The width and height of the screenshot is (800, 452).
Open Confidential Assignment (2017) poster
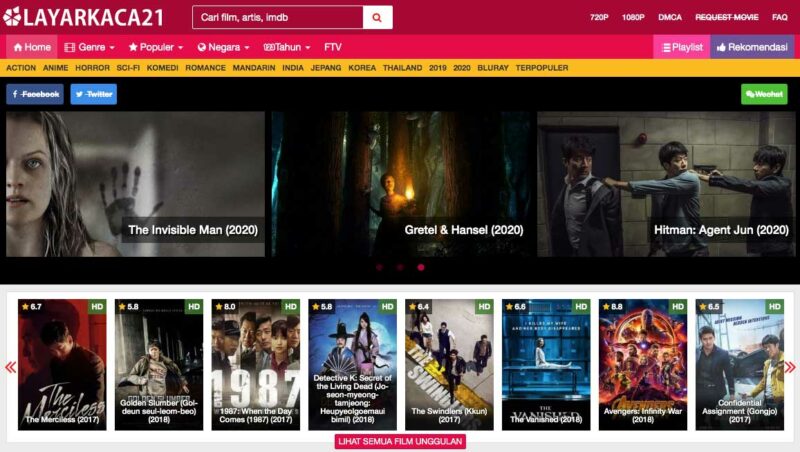pos(739,364)
